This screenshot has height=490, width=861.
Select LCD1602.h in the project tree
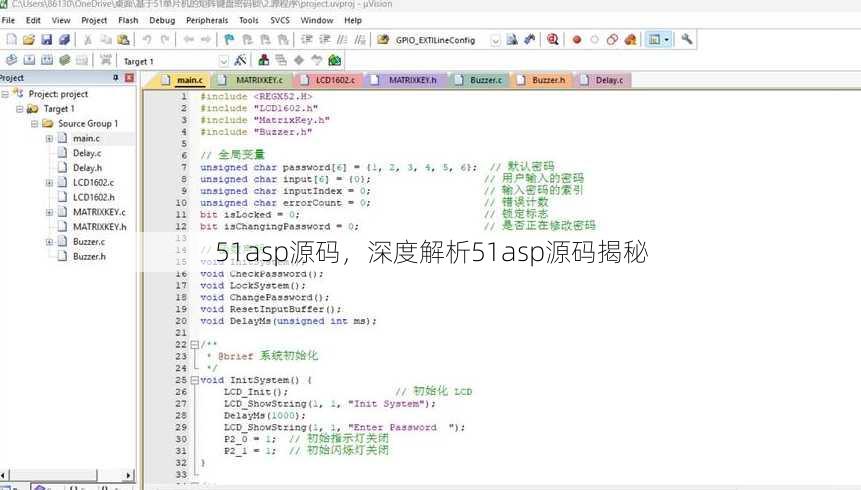click(93, 197)
